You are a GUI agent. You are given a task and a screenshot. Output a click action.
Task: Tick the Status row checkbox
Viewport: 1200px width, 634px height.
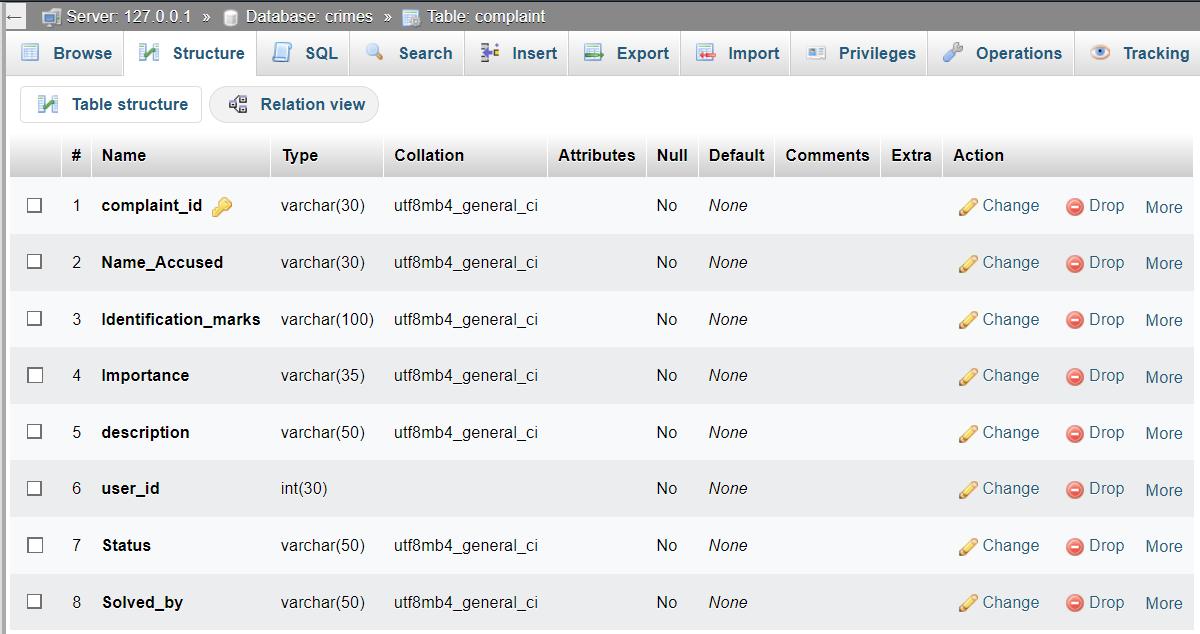35,545
